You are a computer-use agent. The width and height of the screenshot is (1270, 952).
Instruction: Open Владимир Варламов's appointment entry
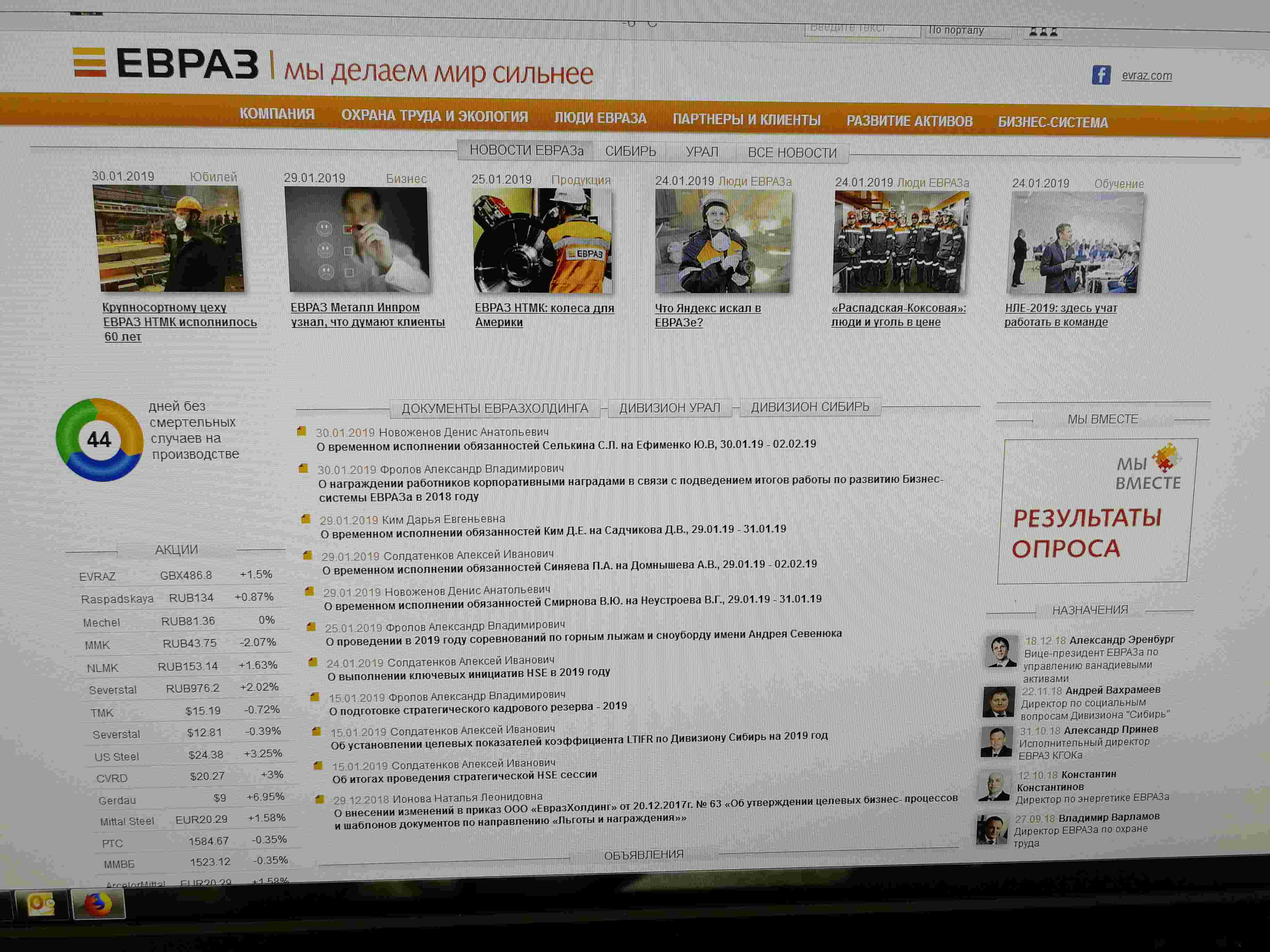click(x=1086, y=830)
